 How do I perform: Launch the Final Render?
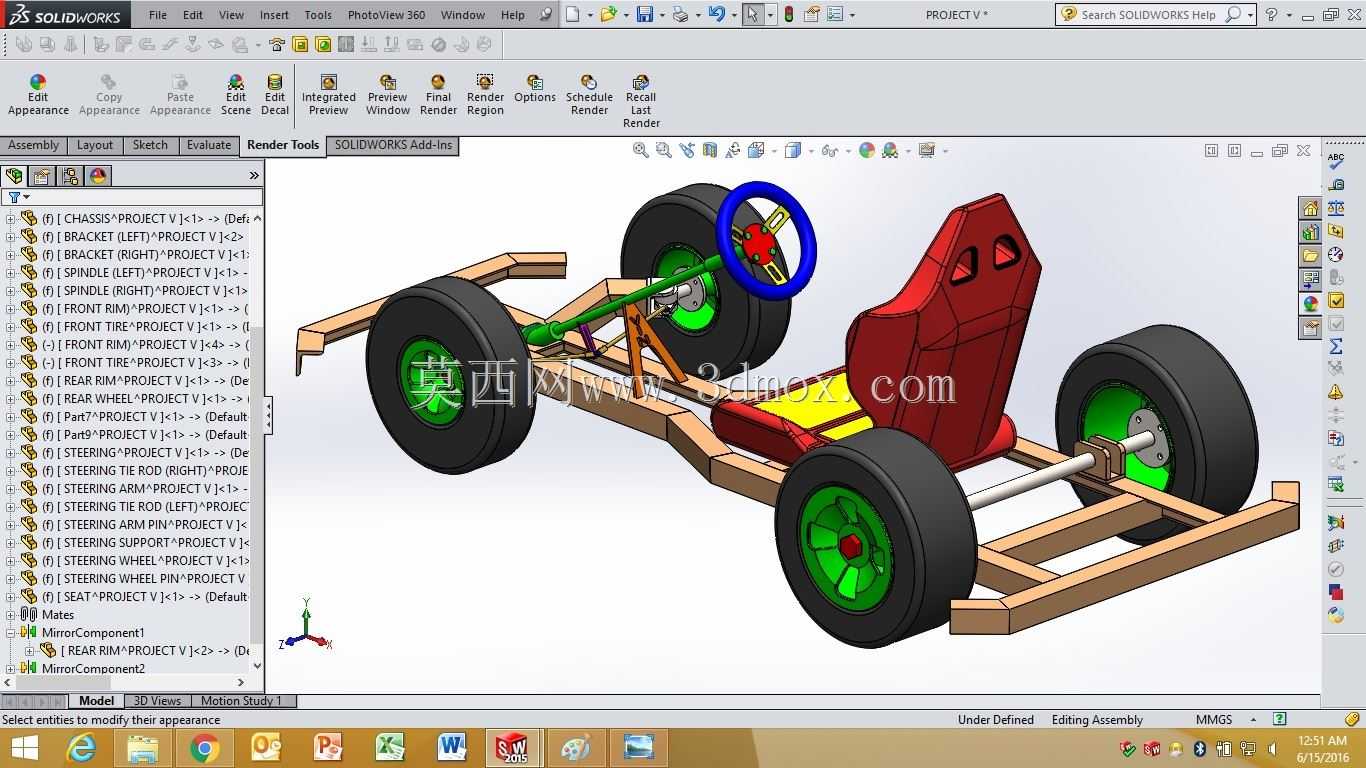pos(438,95)
